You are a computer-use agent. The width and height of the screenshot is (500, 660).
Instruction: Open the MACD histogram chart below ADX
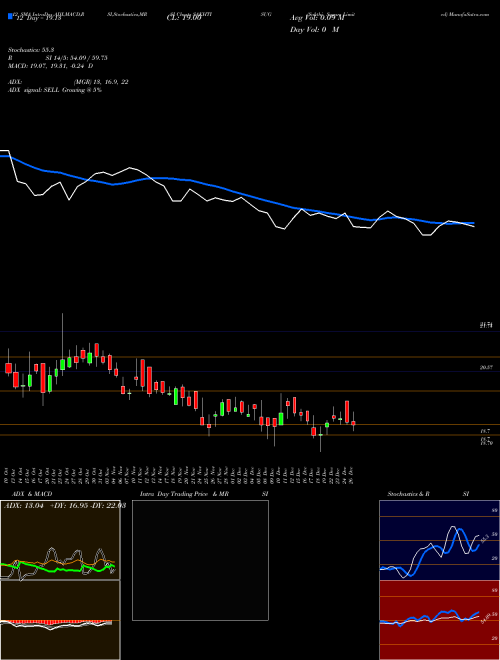point(60,620)
